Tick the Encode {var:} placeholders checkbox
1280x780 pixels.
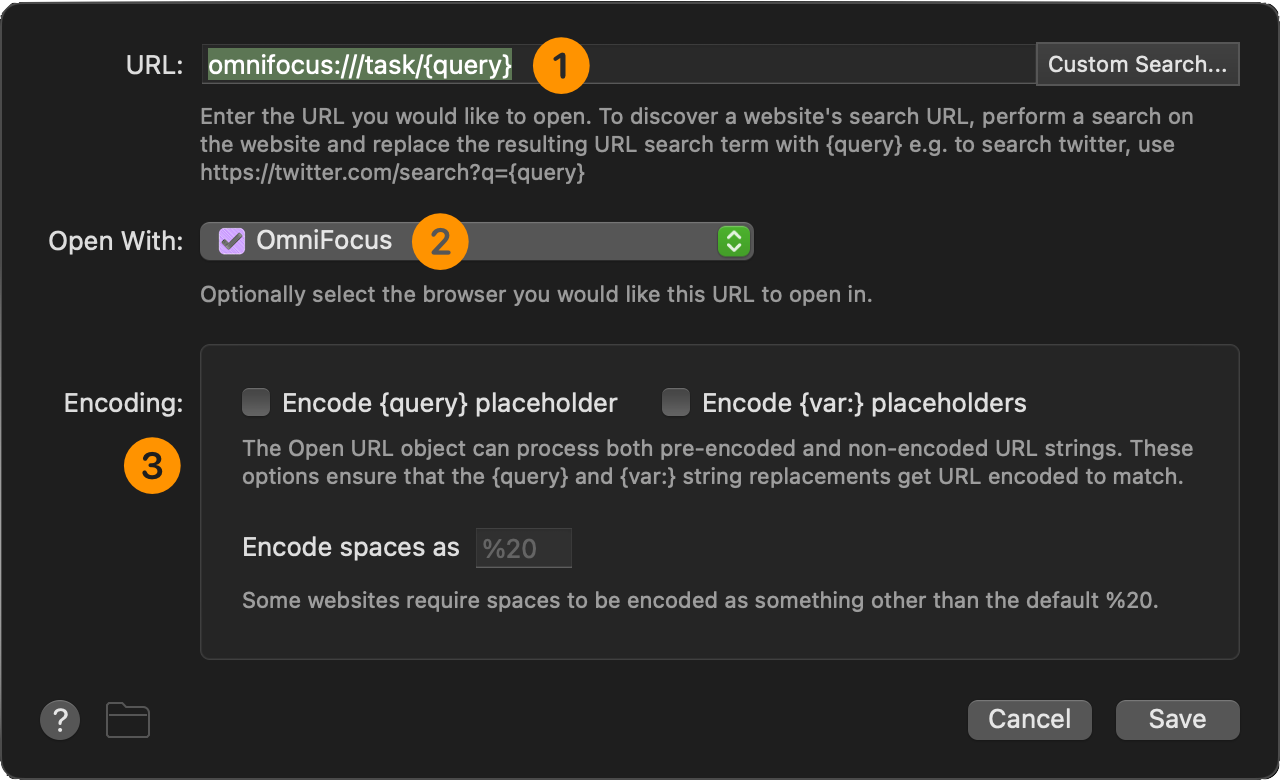[x=677, y=403]
